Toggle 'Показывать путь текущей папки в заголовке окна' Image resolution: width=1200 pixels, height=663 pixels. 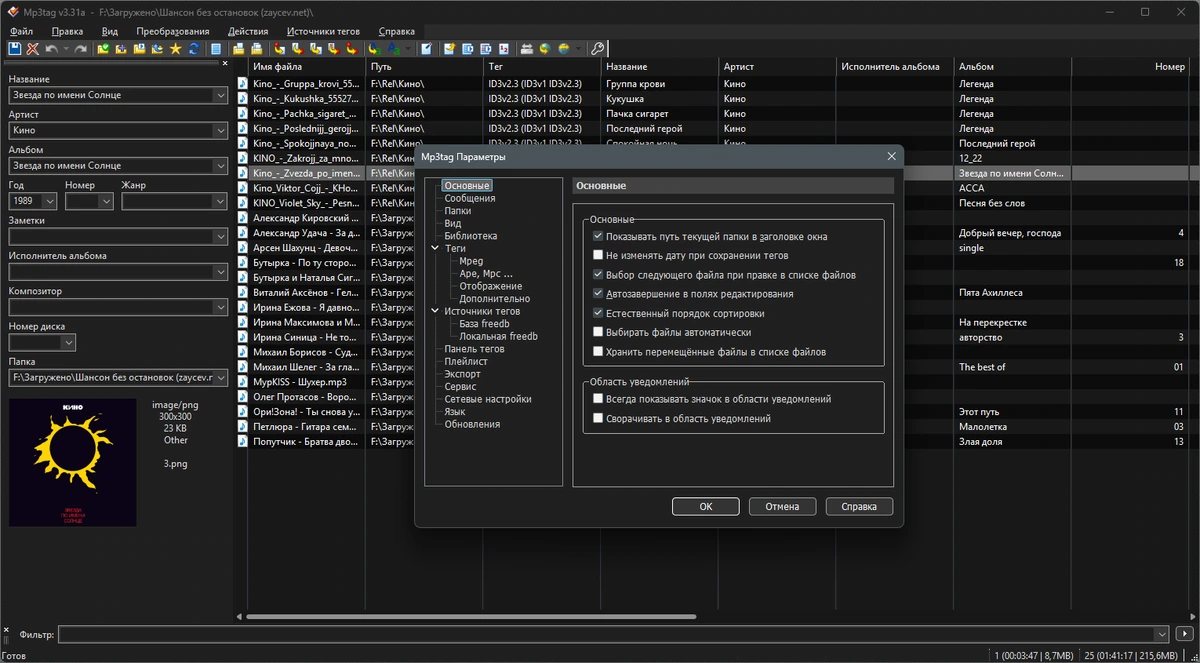click(598, 237)
